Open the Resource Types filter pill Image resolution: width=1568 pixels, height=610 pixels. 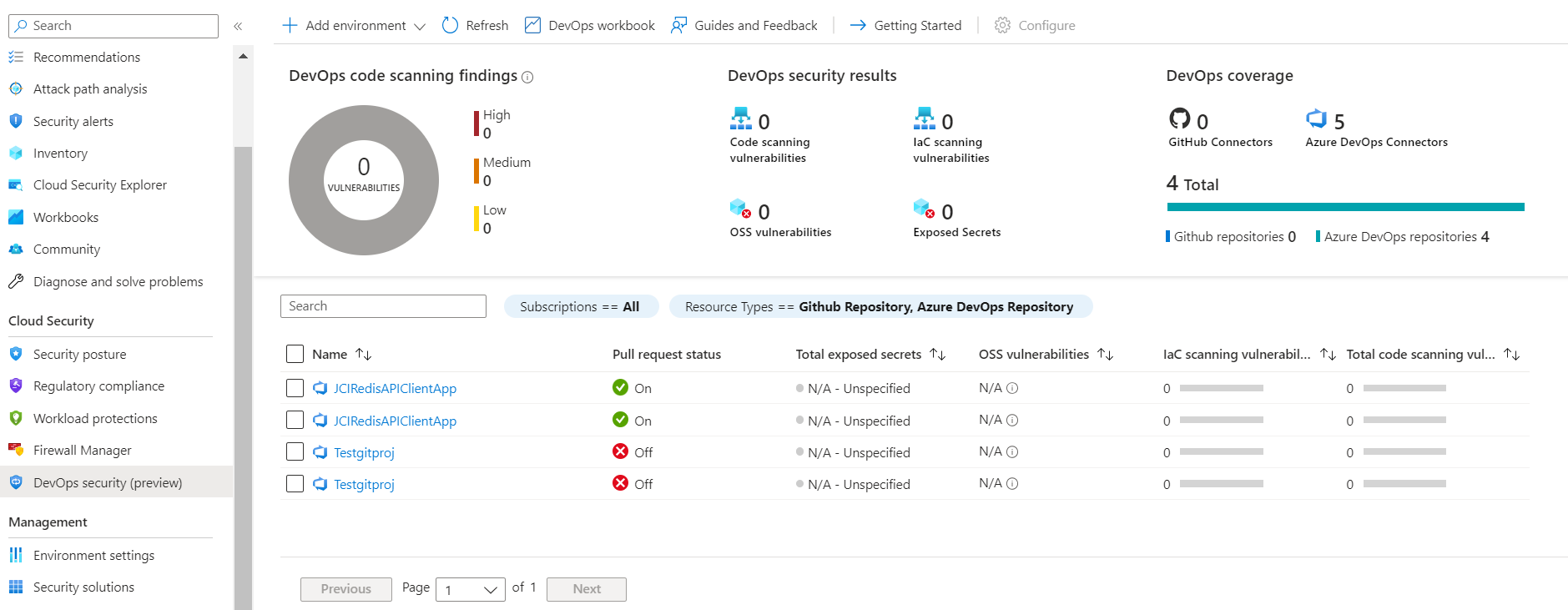point(880,306)
